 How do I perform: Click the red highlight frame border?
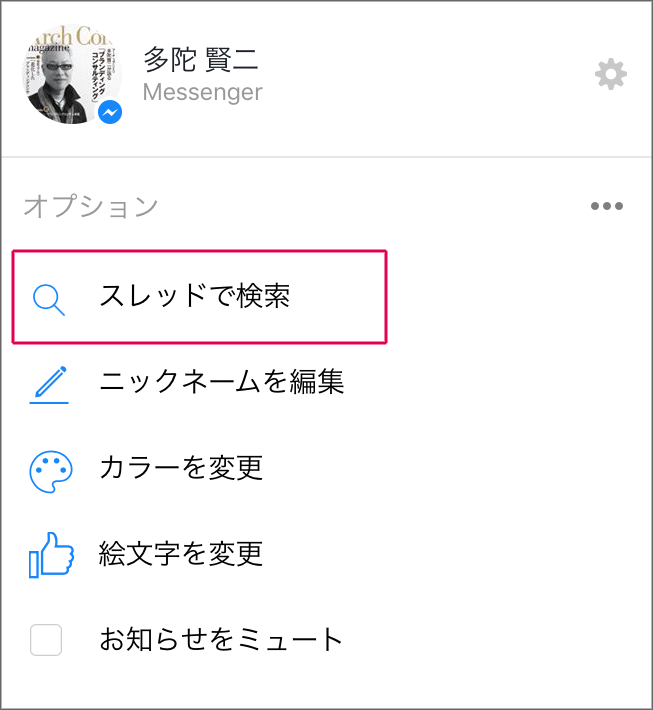tap(199, 251)
